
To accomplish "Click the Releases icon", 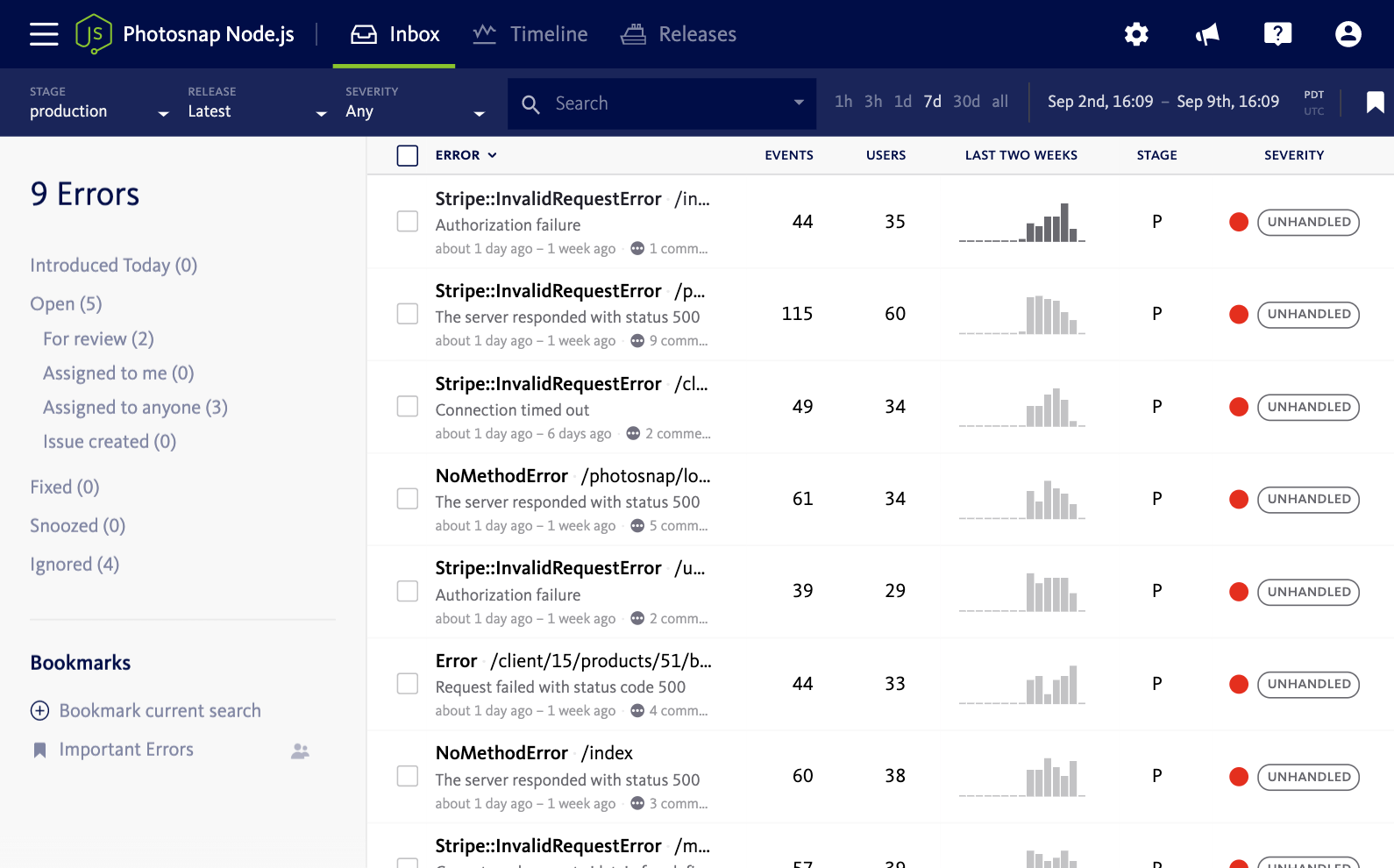I will click(x=633, y=34).
